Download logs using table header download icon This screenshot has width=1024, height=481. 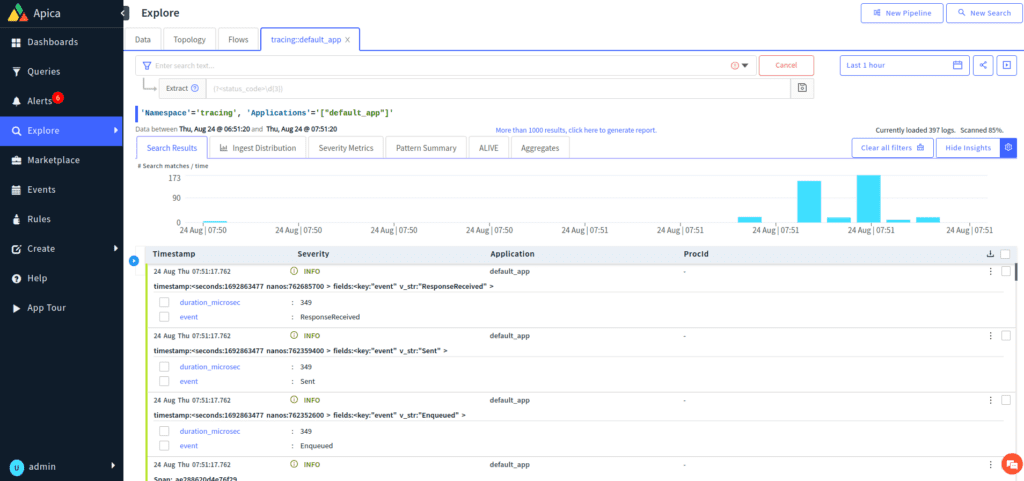coord(991,254)
